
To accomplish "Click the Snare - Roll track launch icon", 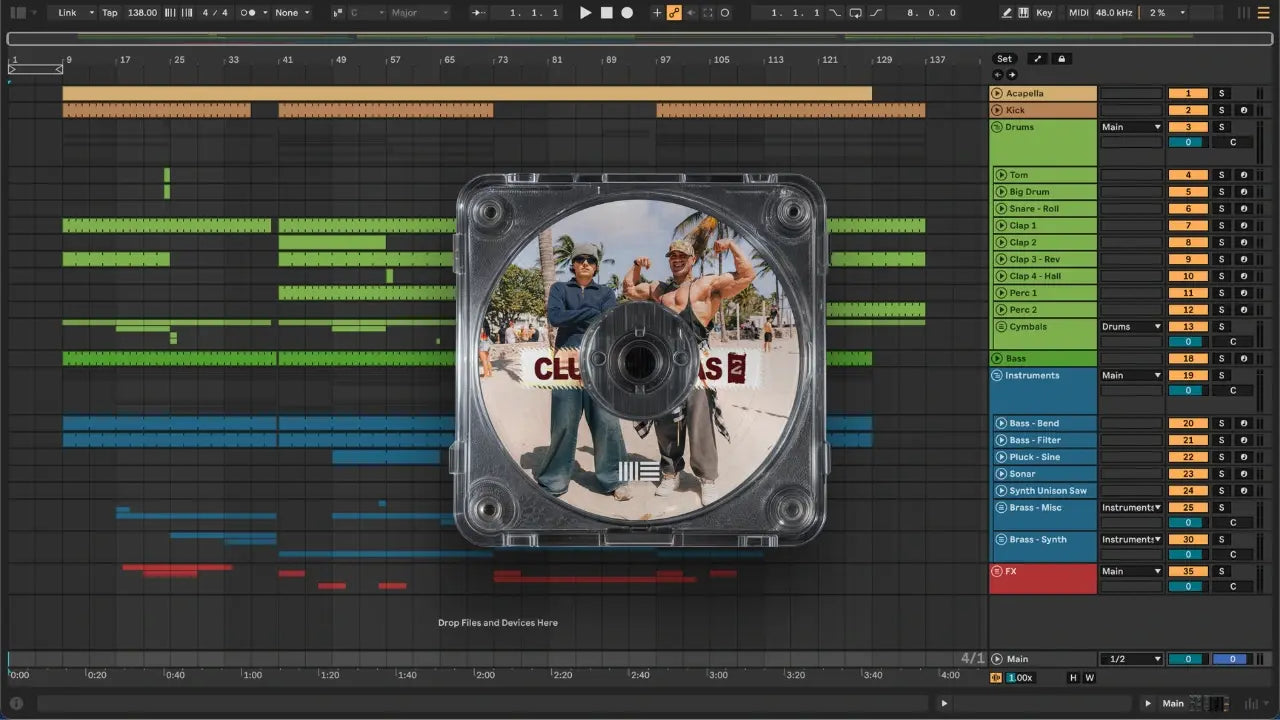I will coord(1001,208).
